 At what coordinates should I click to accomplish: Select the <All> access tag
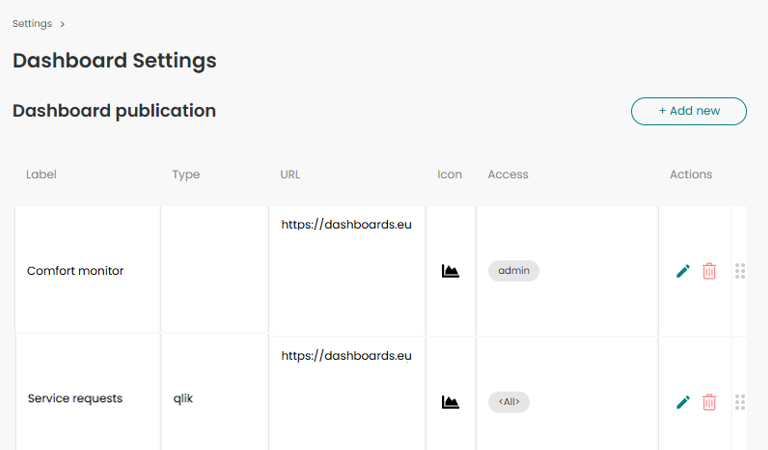tap(508, 402)
